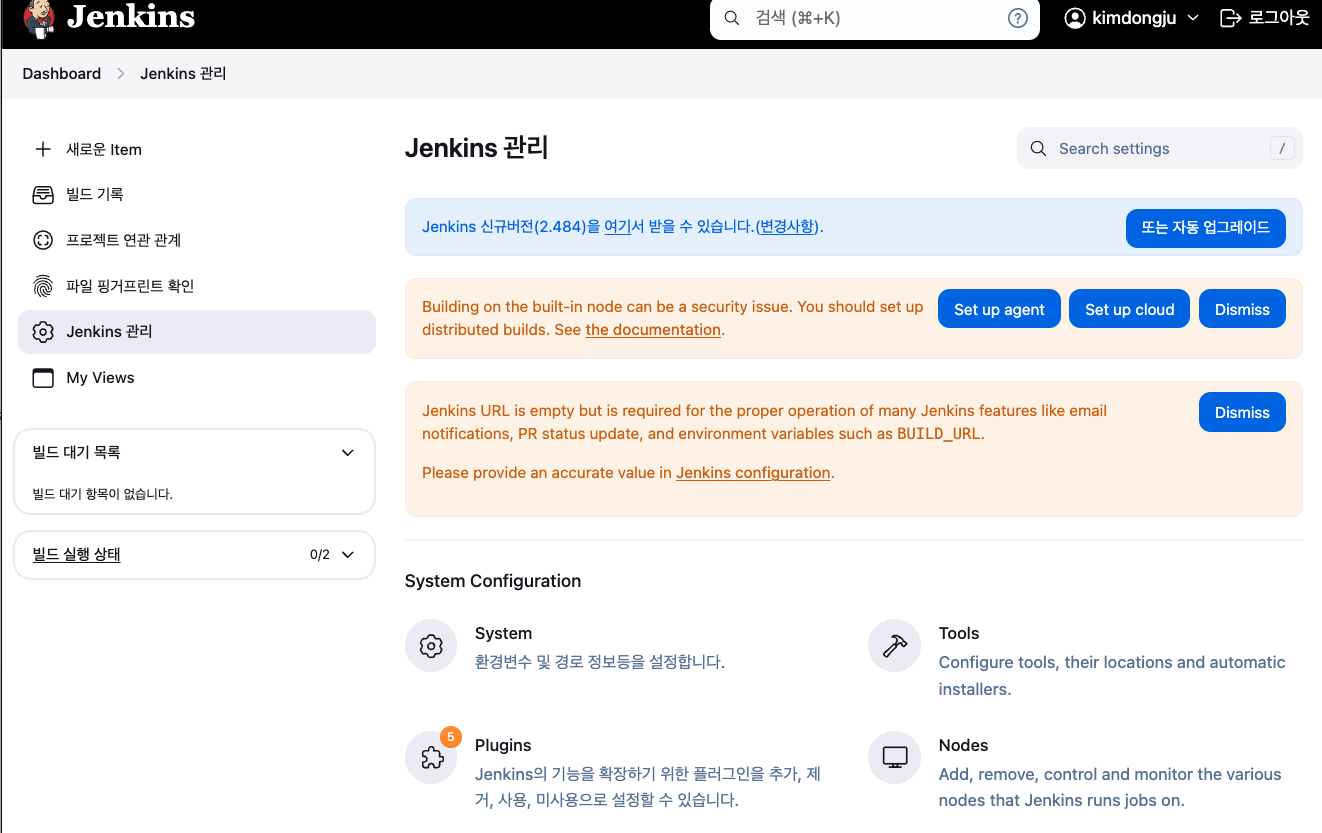Click the 또는 자동 업그레이드 button
The image size is (1322, 833).
[1206, 227]
